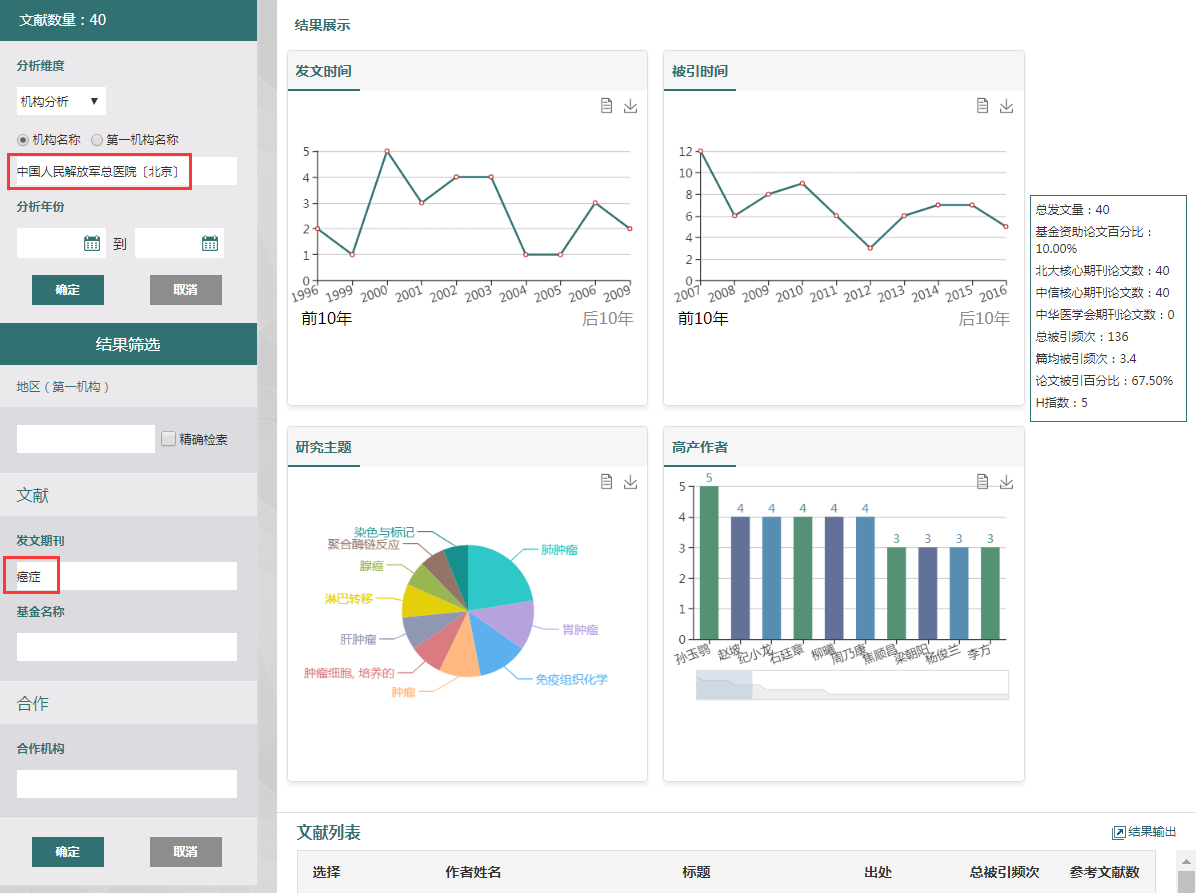The image size is (1196, 893).
Task: Click the 合作机构 input field
Action: pyautogui.click(x=127, y=784)
